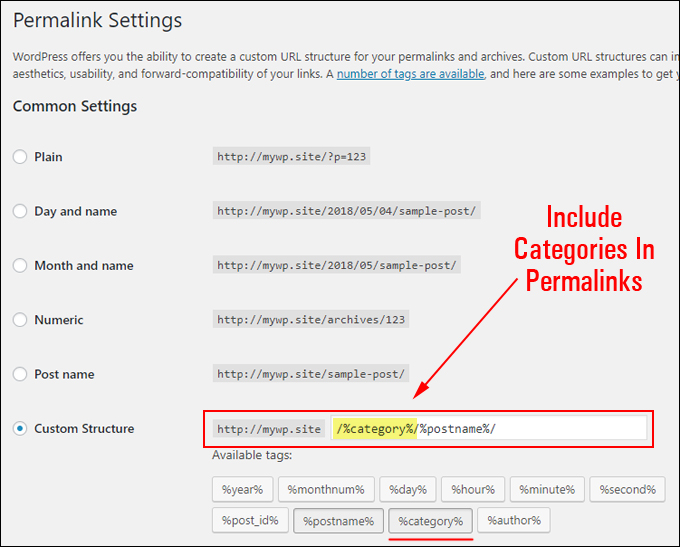Insert the %hour% tag button

point(473,489)
